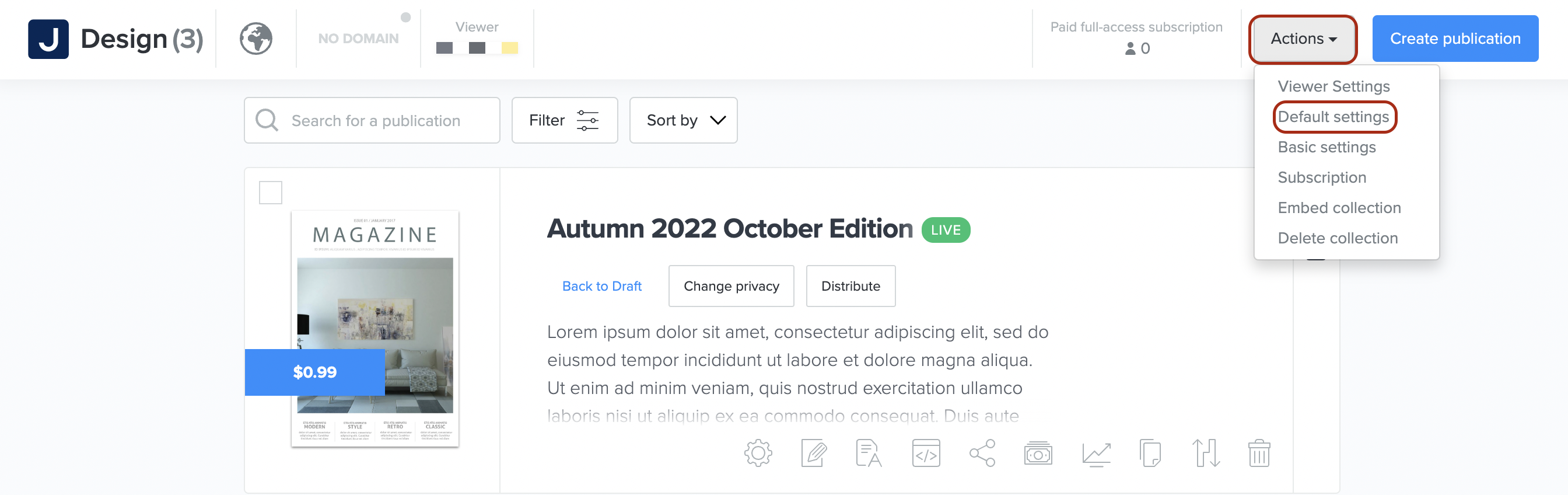This screenshot has width=1568, height=495.
Task: Click the duplicate publication icon
Action: [1150, 453]
